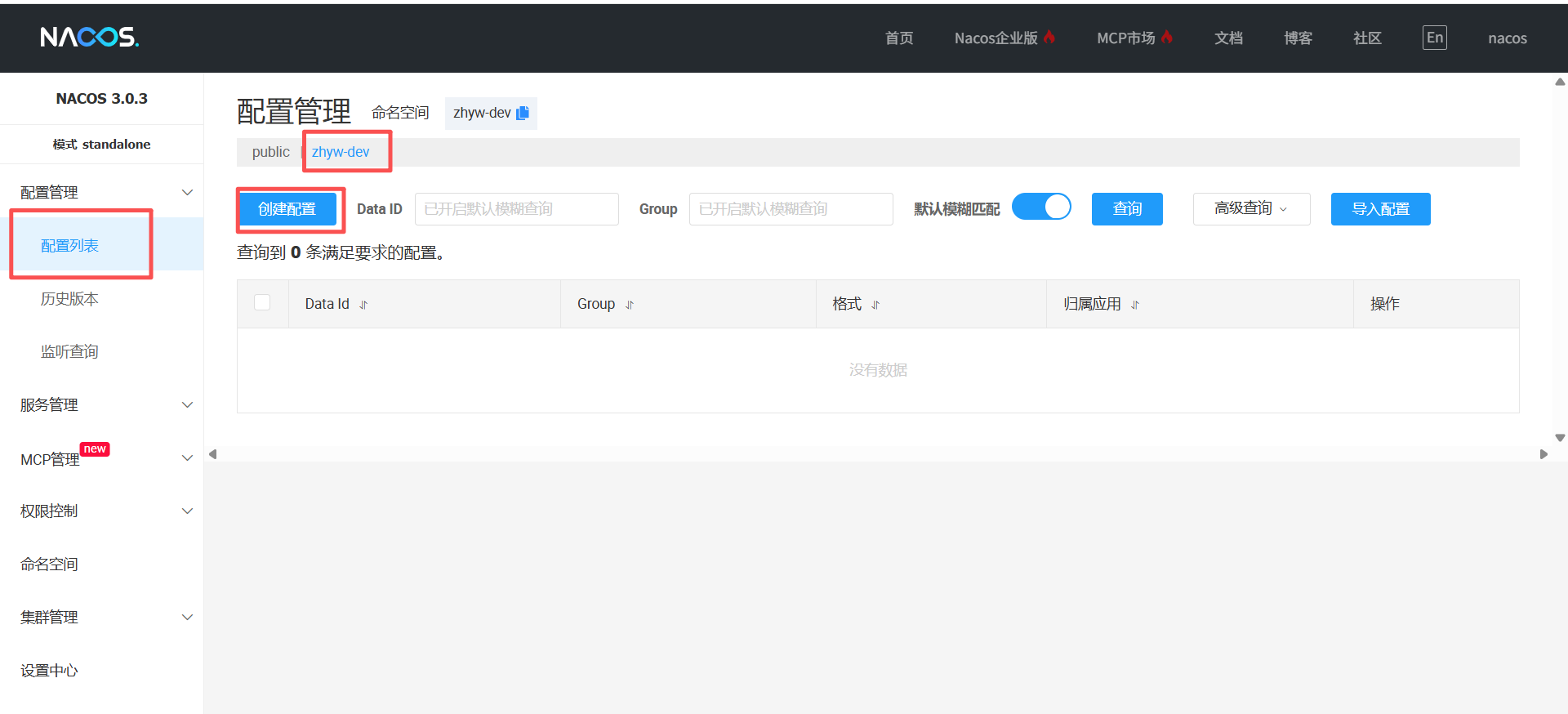Screen dimensions: 1568x714
Task: Sort by Group column icon
Action: coord(630,305)
